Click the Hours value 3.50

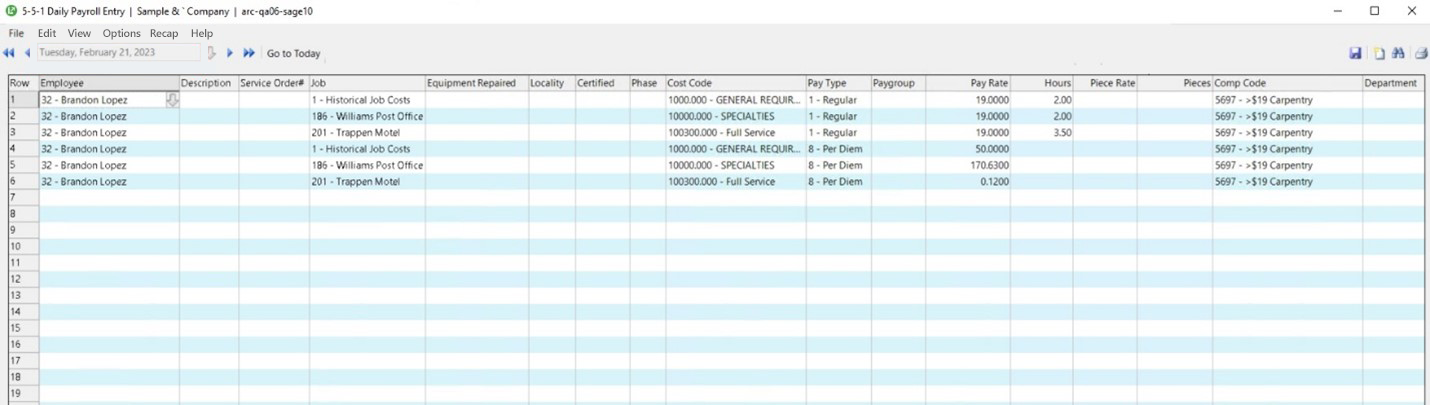[1042, 133]
